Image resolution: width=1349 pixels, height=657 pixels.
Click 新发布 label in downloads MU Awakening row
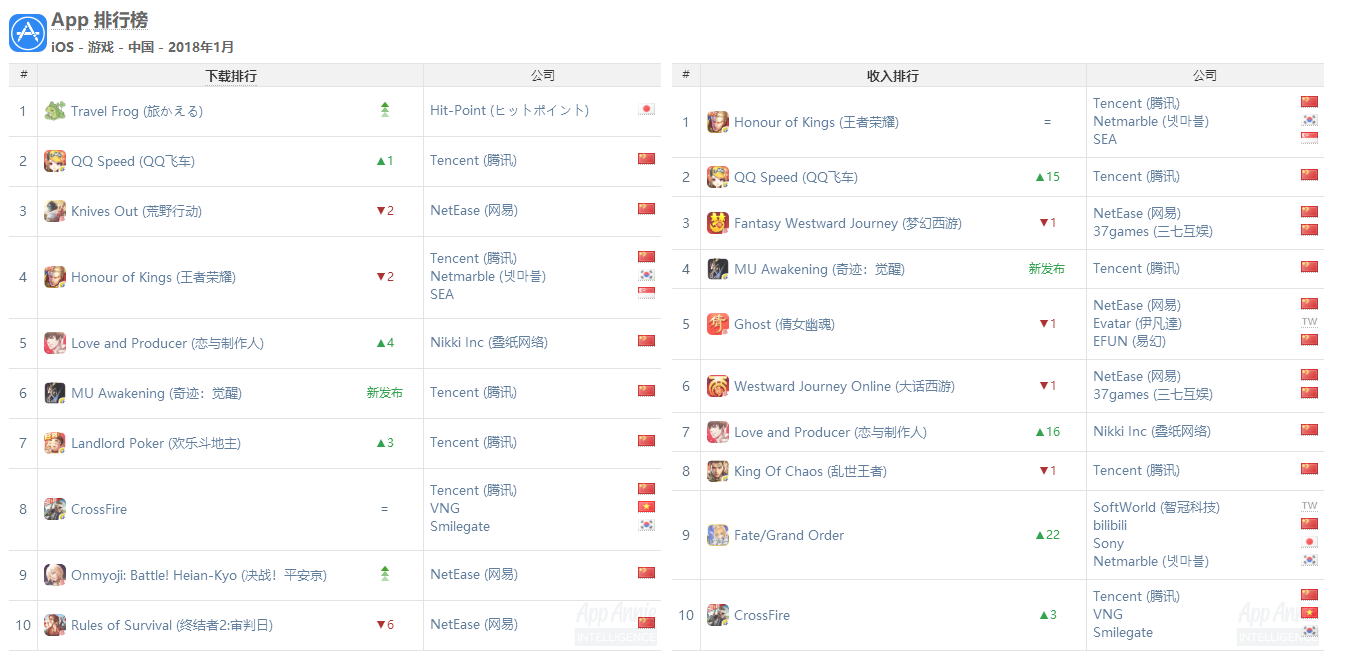(x=384, y=393)
